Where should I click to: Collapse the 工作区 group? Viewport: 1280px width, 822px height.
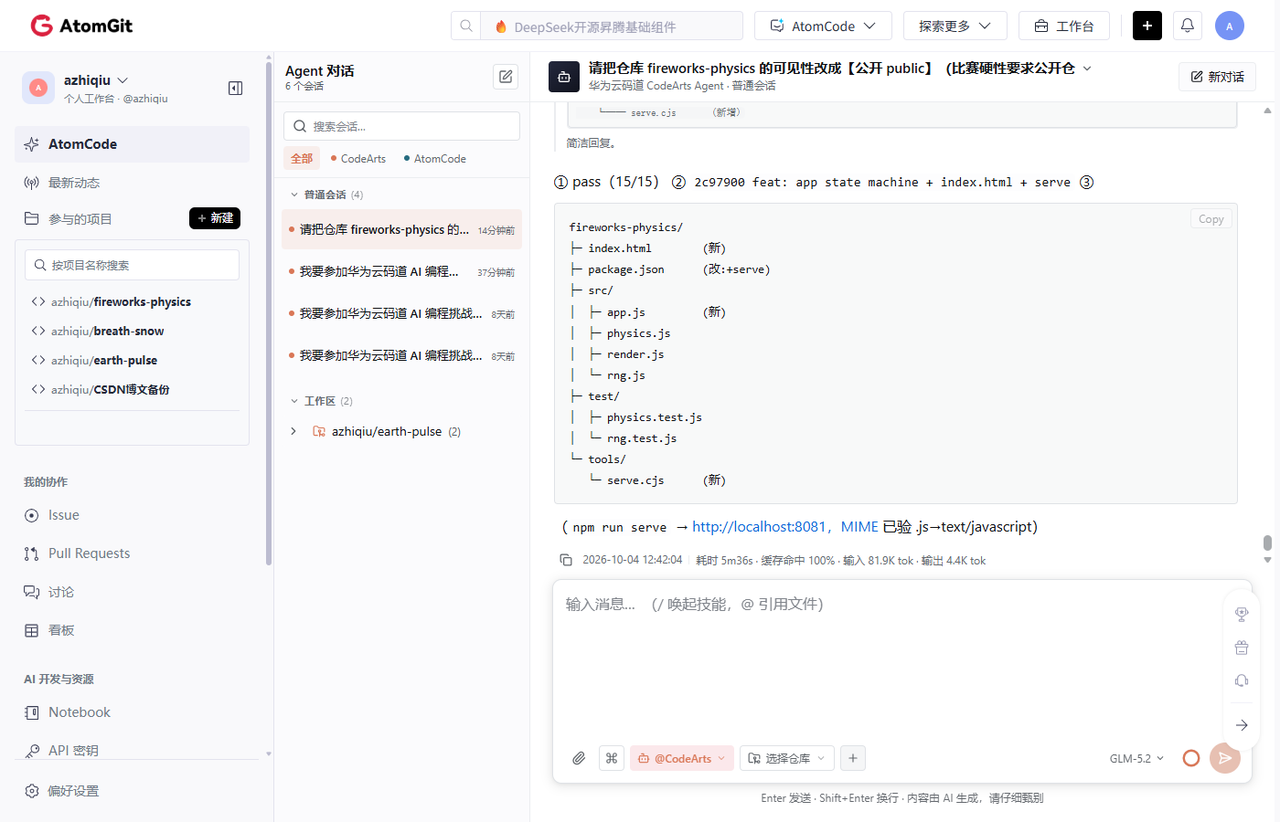(x=321, y=401)
